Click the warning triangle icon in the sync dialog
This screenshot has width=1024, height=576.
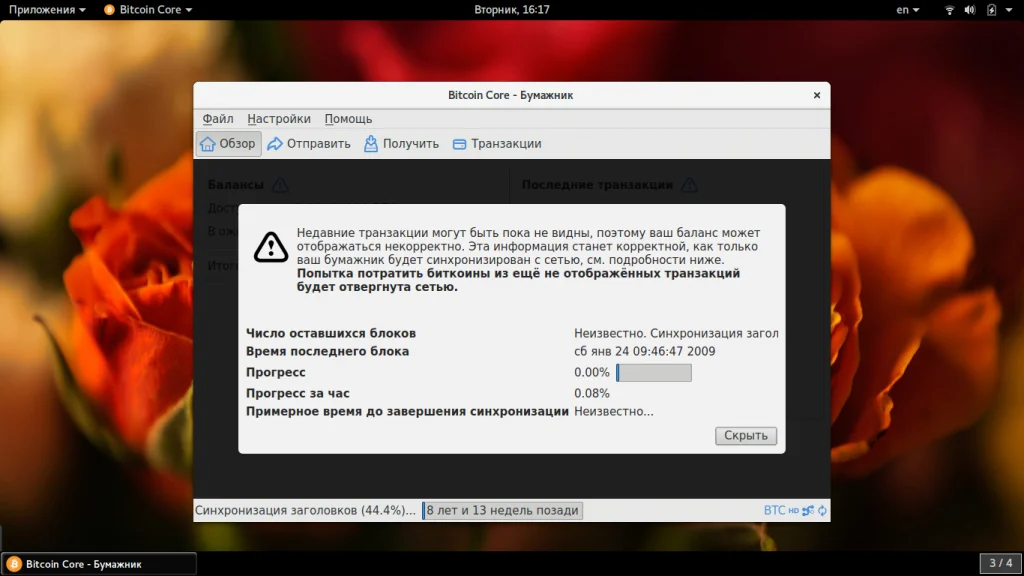(271, 247)
